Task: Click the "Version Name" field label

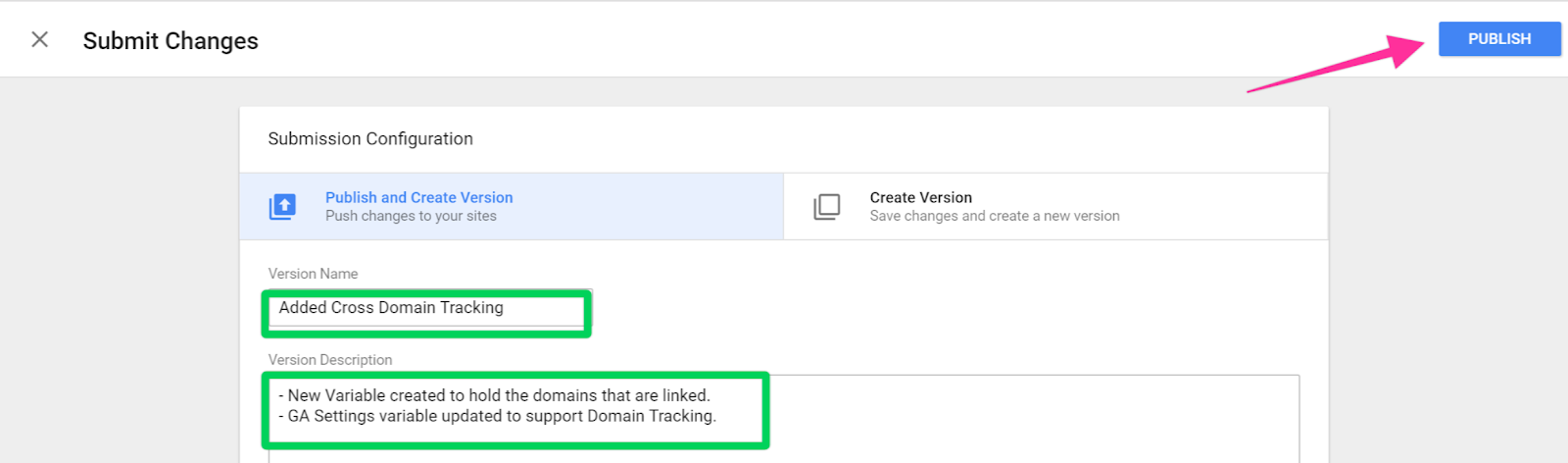Action: pyautogui.click(x=313, y=274)
